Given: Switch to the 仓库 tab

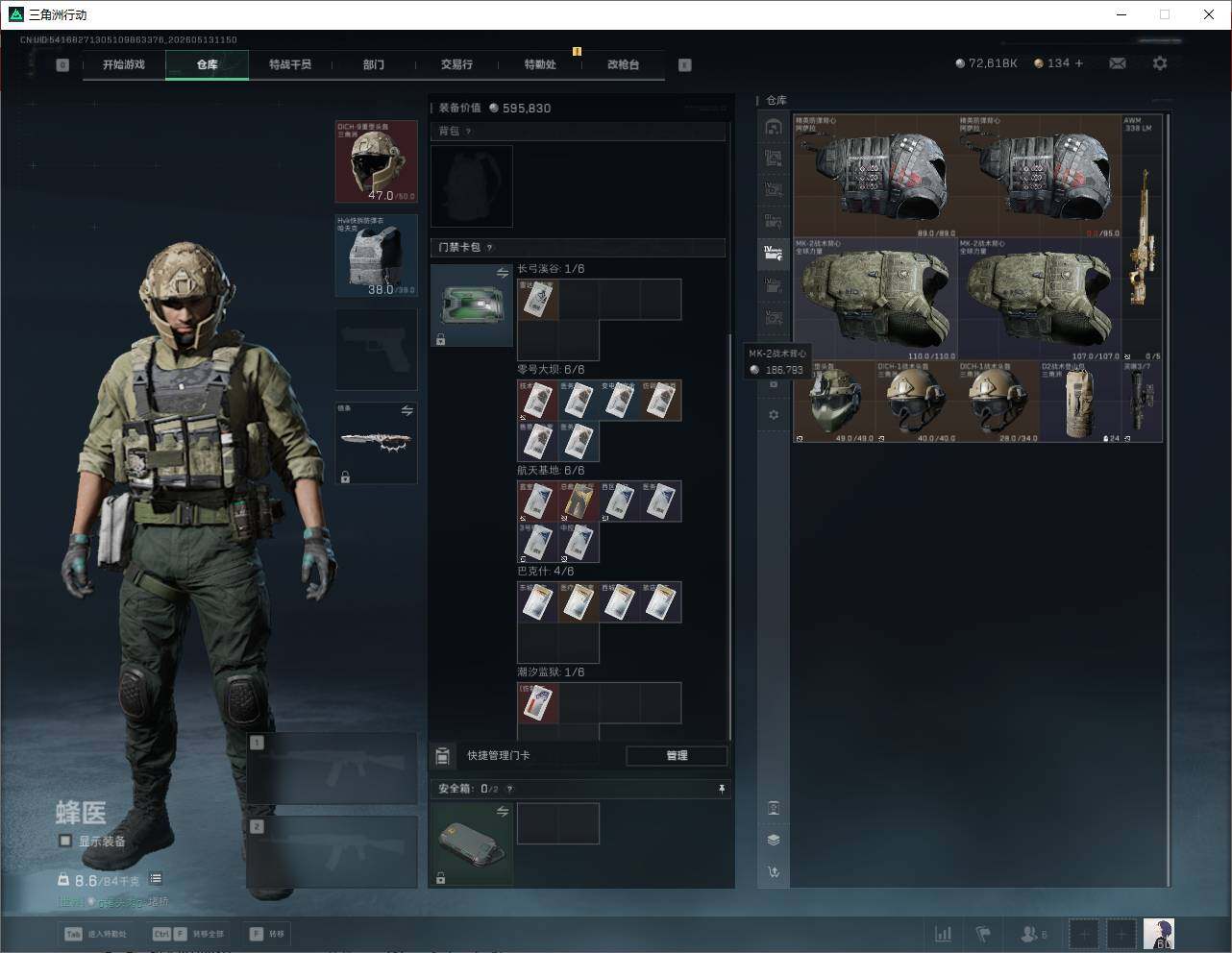Looking at the screenshot, I should click(208, 65).
